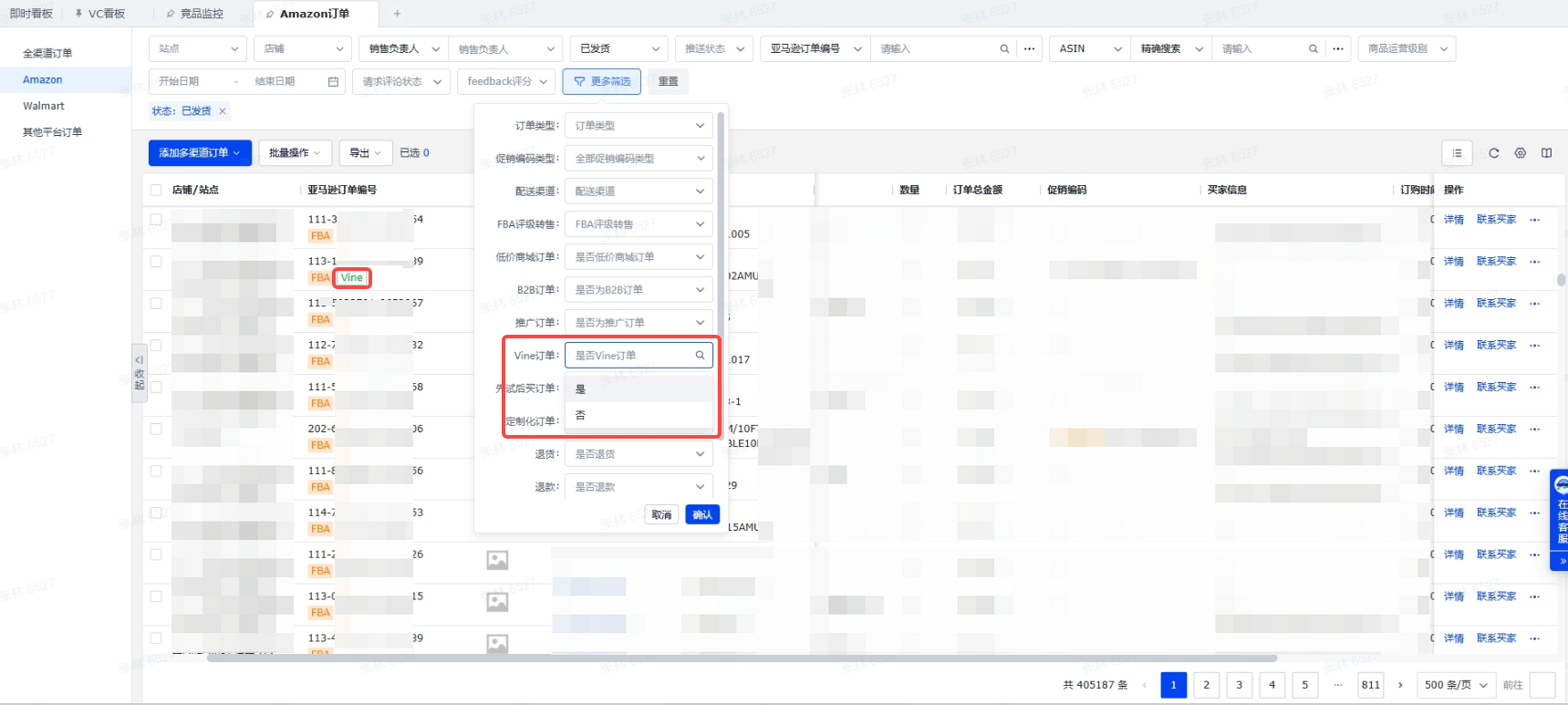This screenshot has width=1568, height=705.
Task: Open 是否为B2B订单 dropdown
Action: pos(639,290)
